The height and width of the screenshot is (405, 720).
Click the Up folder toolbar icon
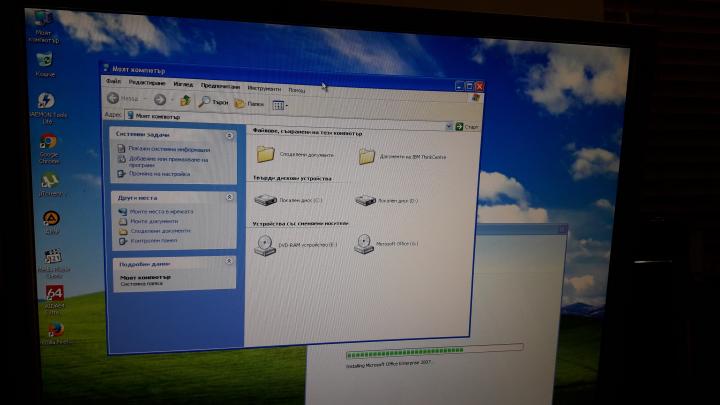[x=185, y=100]
